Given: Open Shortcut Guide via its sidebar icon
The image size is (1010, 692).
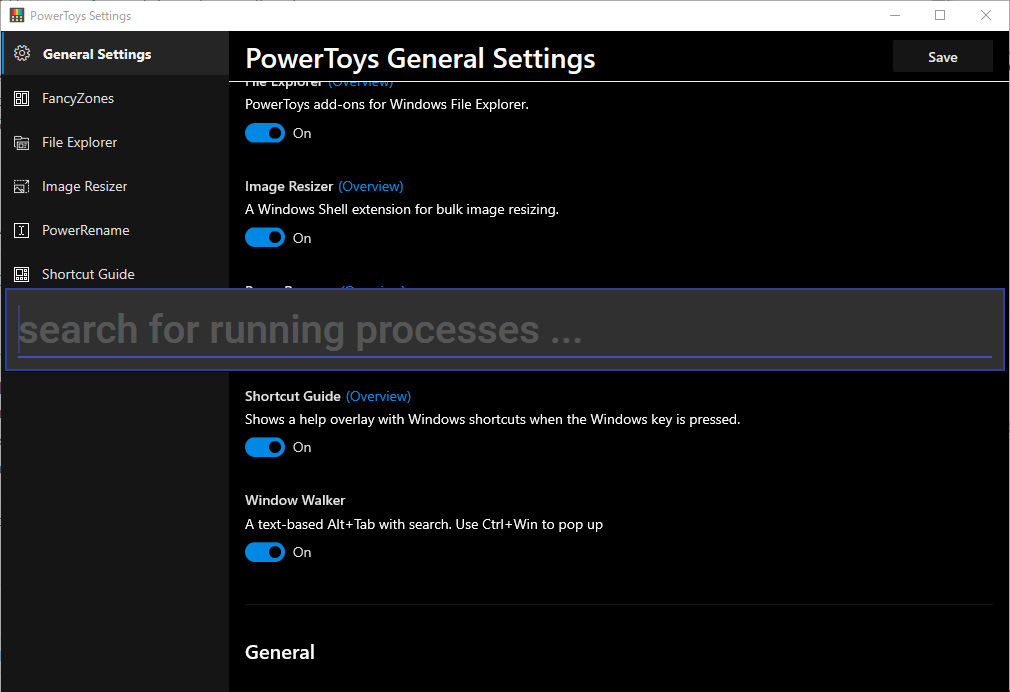Looking at the screenshot, I should point(22,274).
